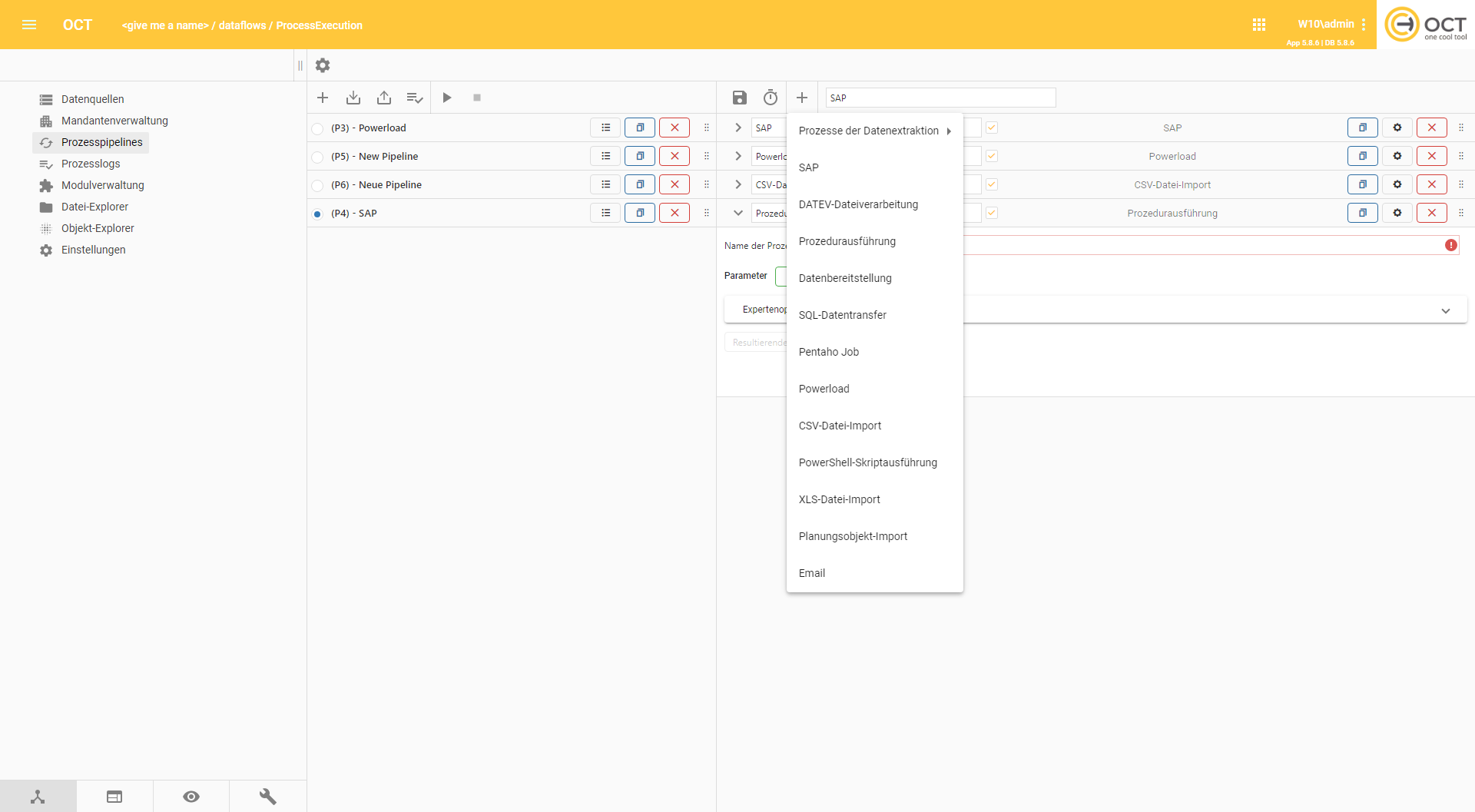
Task: Click the export pipeline upload icon
Action: click(384, 98)
